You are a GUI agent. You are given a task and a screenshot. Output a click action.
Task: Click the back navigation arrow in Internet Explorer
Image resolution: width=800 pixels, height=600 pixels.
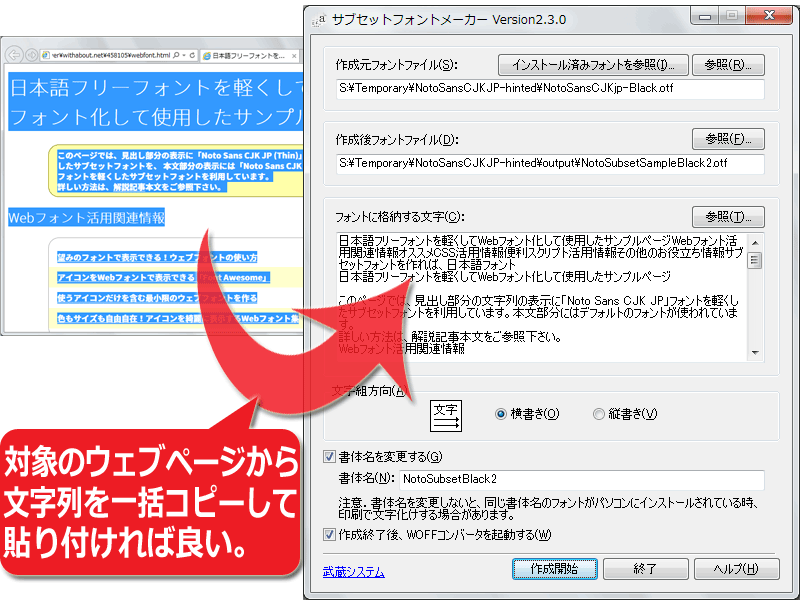click(x=15, y=55)
